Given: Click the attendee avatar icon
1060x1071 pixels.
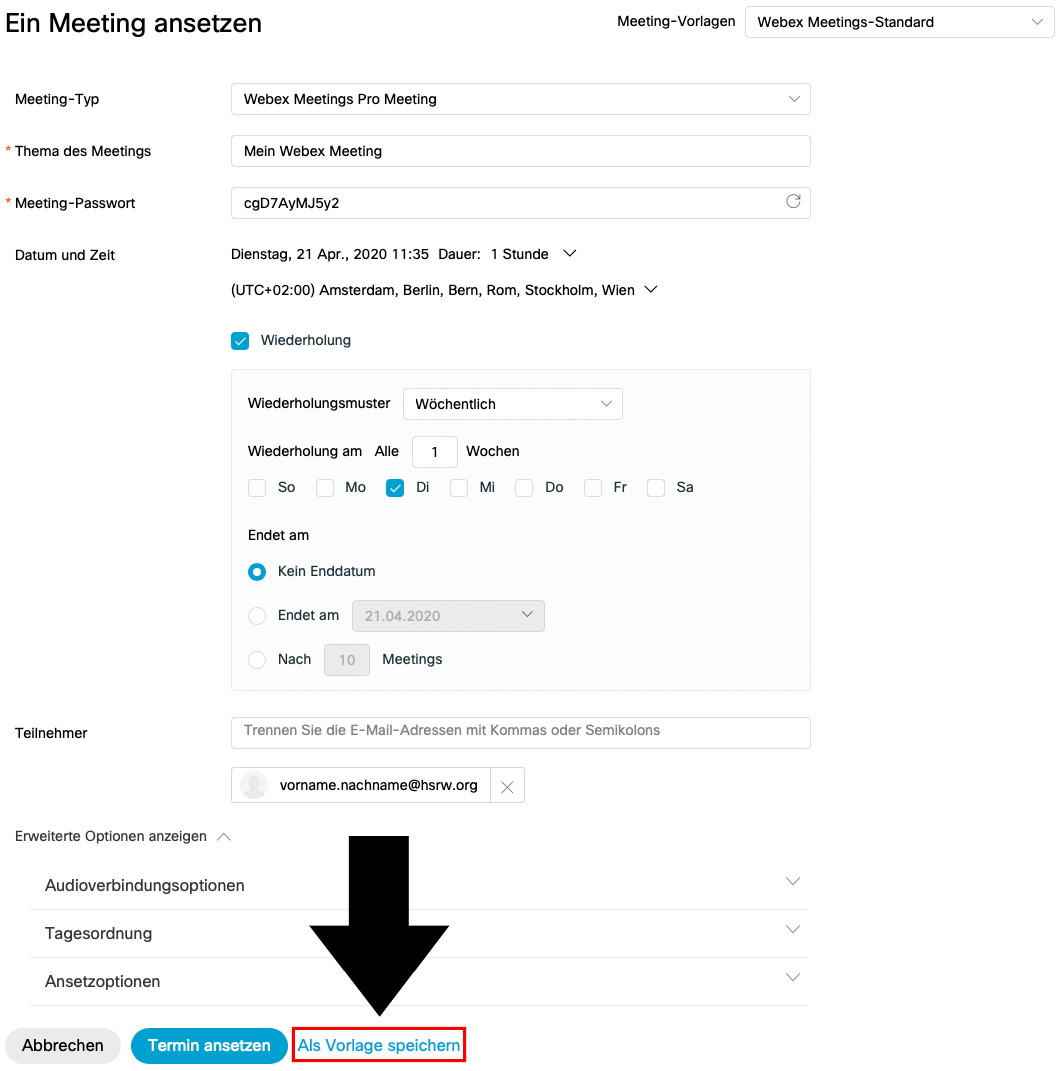Looking at the screenshot, I should (x=254, y=786).
